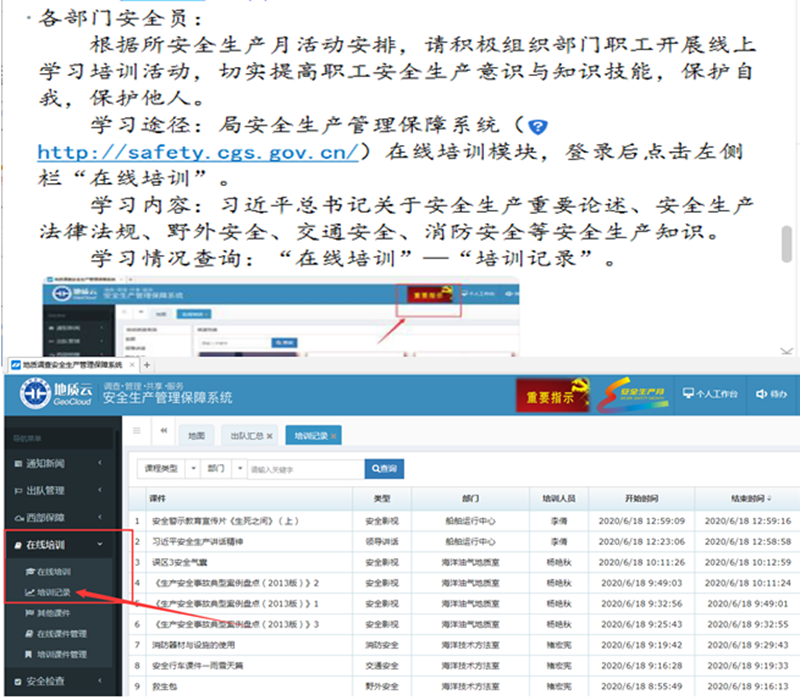
Task: Close the 培训记录 tab
Action: point(335,436)
